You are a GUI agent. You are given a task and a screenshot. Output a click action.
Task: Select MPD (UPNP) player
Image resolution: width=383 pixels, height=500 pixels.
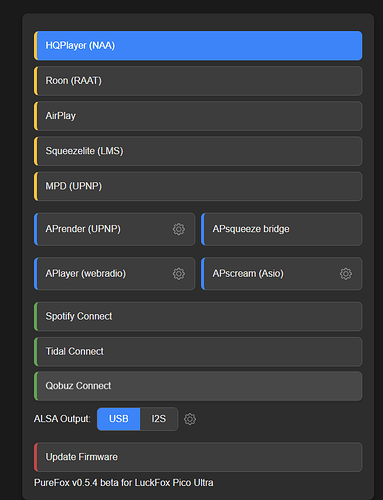[x=198, y=186]
